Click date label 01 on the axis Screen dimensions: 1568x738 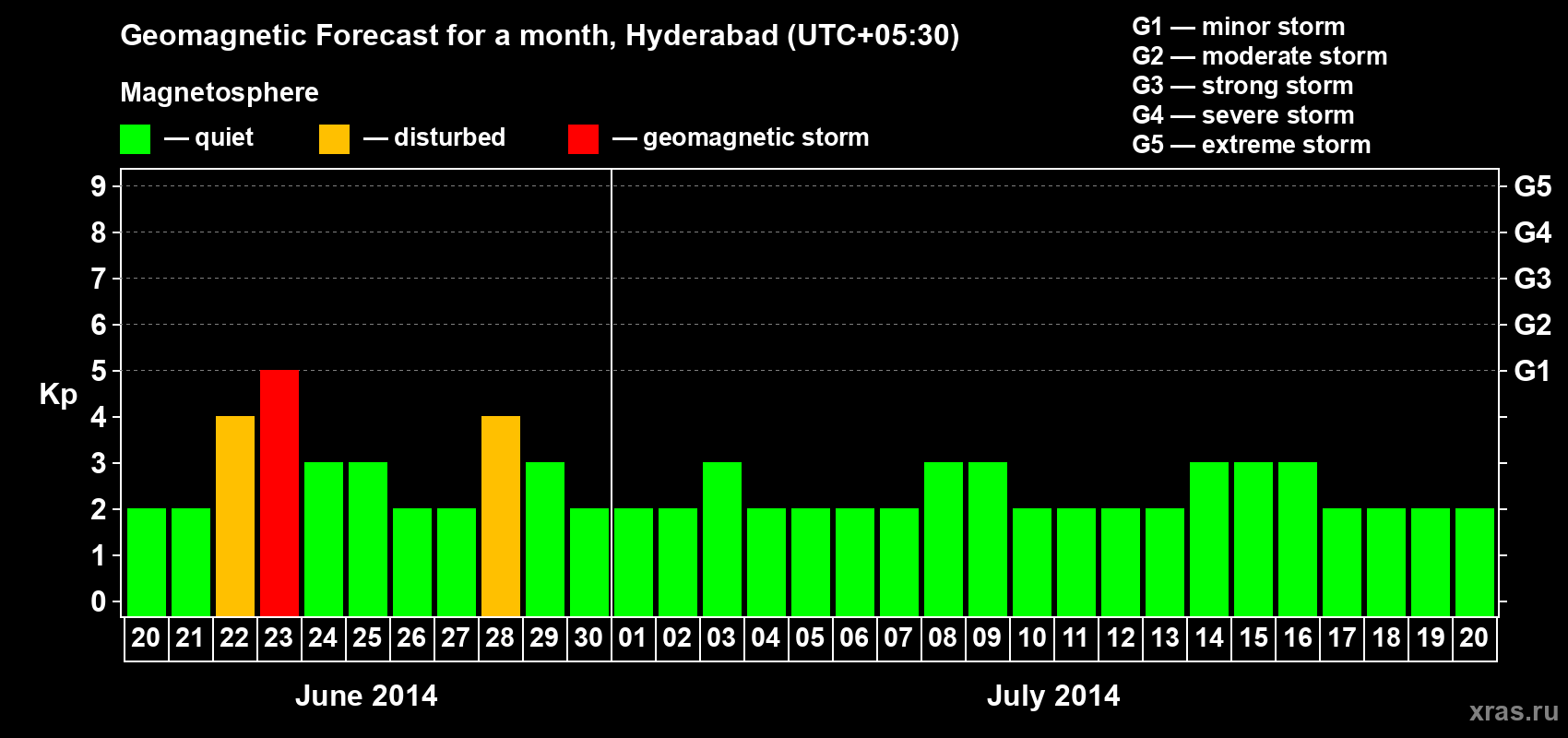(x=633, y=638)
